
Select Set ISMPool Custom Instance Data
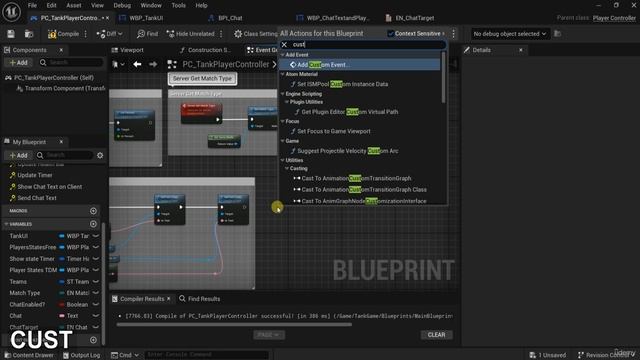tap(342, 84)
